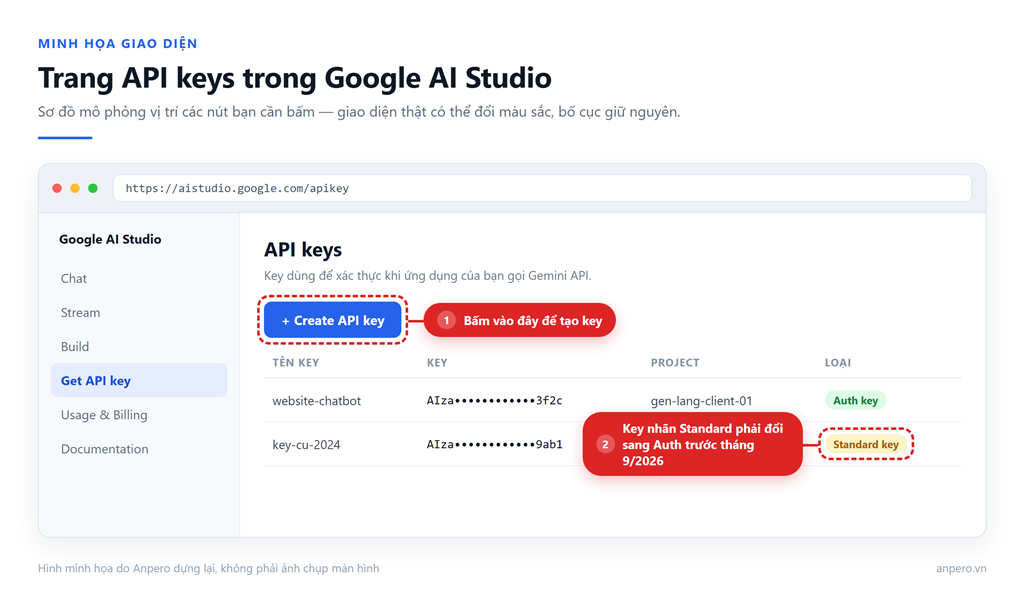Click the masked key ending in 9ab1
1024x595 pixels.
click(494, 444)
